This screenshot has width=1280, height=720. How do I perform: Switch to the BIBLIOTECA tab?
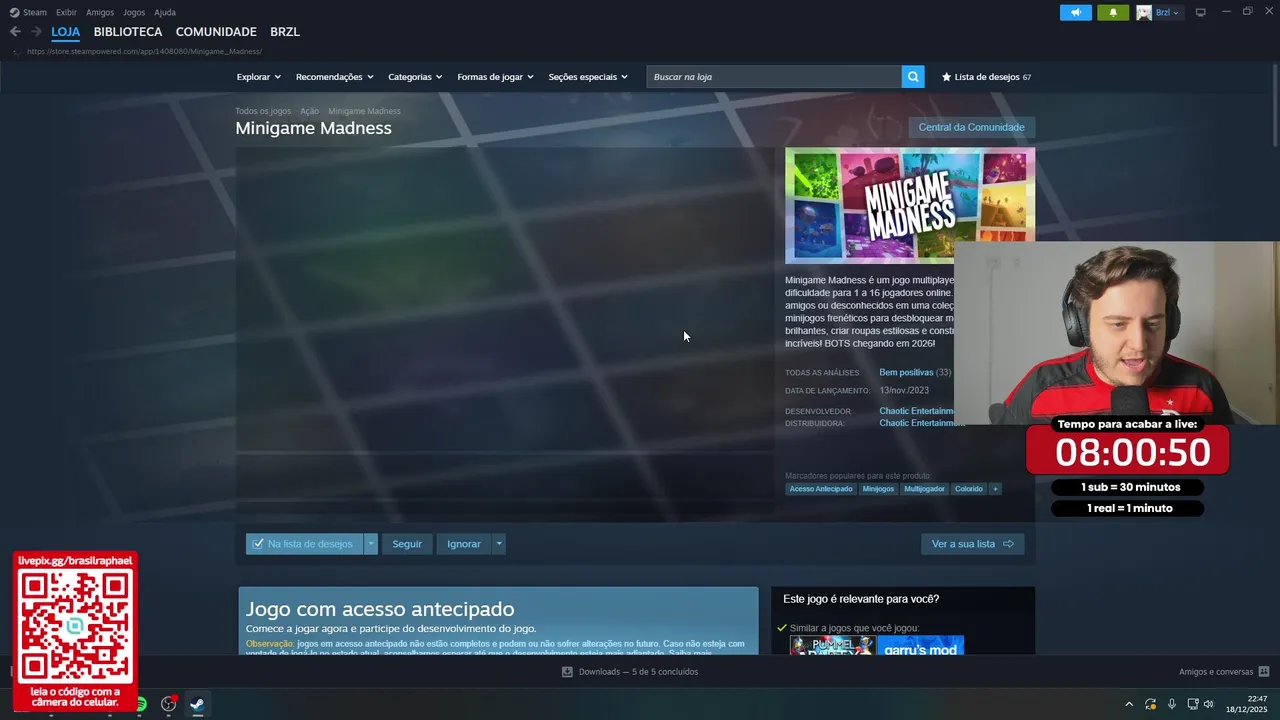[128, 32]
